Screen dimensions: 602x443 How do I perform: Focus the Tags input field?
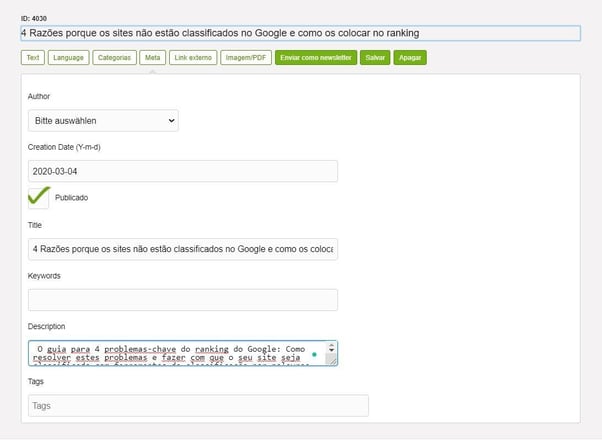198,405
